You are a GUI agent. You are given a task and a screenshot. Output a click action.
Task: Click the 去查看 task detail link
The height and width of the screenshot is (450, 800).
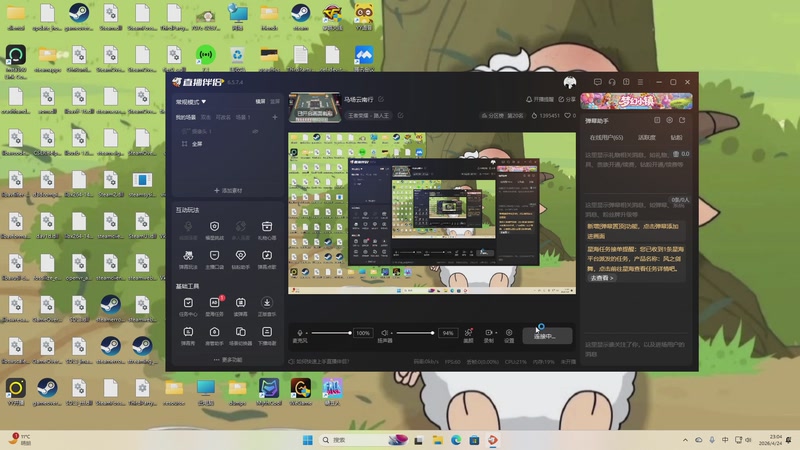click(x=602, y=278)
